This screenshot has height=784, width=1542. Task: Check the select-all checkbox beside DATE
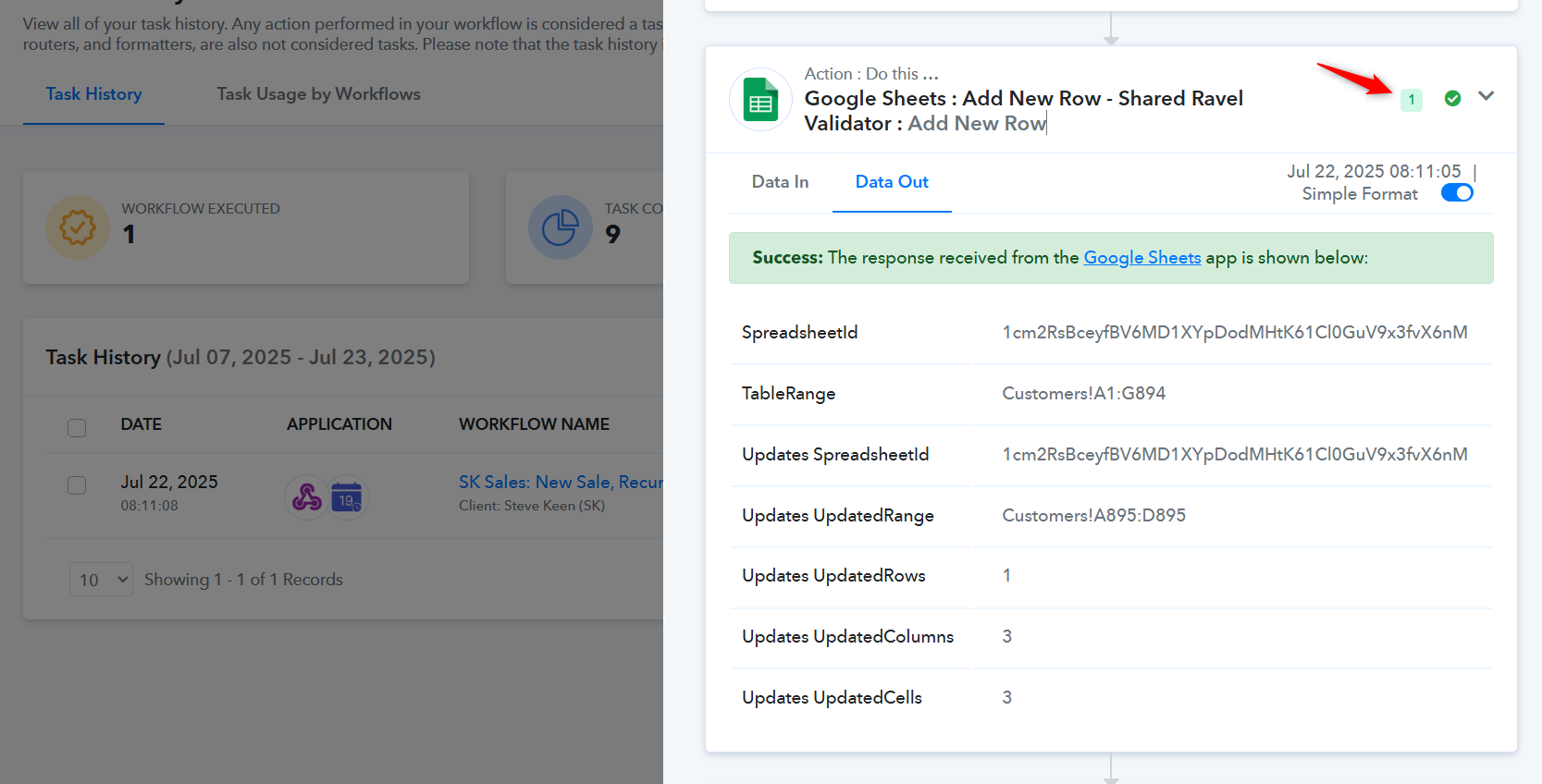(77, 427)
